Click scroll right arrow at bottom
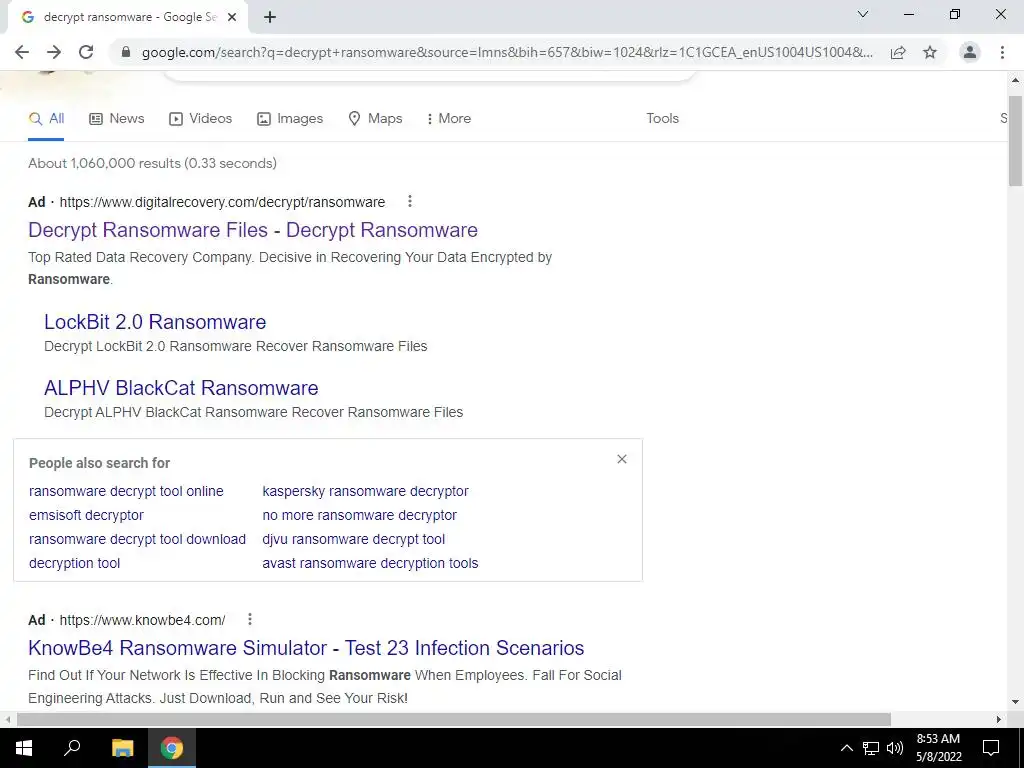1024x768 pixels. point(999,720)
